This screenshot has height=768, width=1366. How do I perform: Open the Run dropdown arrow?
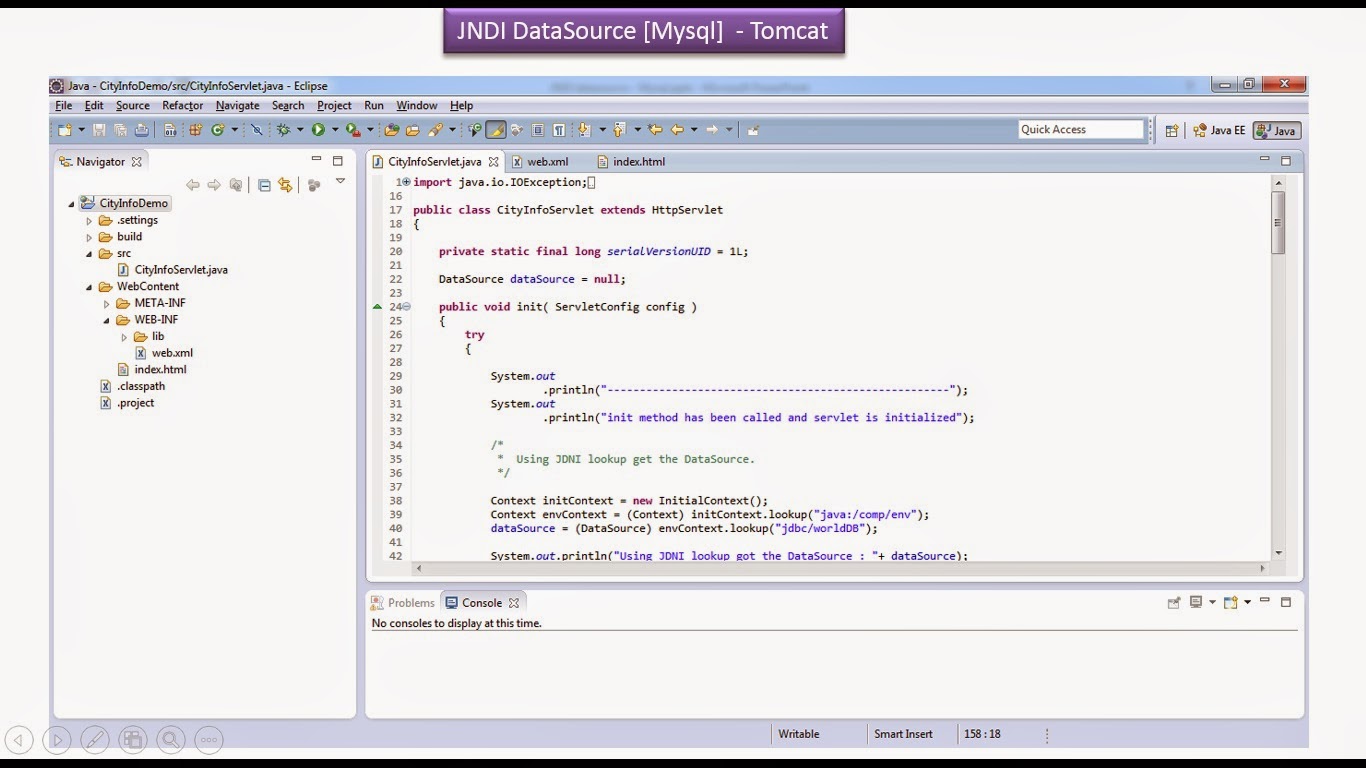coord(335,130)
